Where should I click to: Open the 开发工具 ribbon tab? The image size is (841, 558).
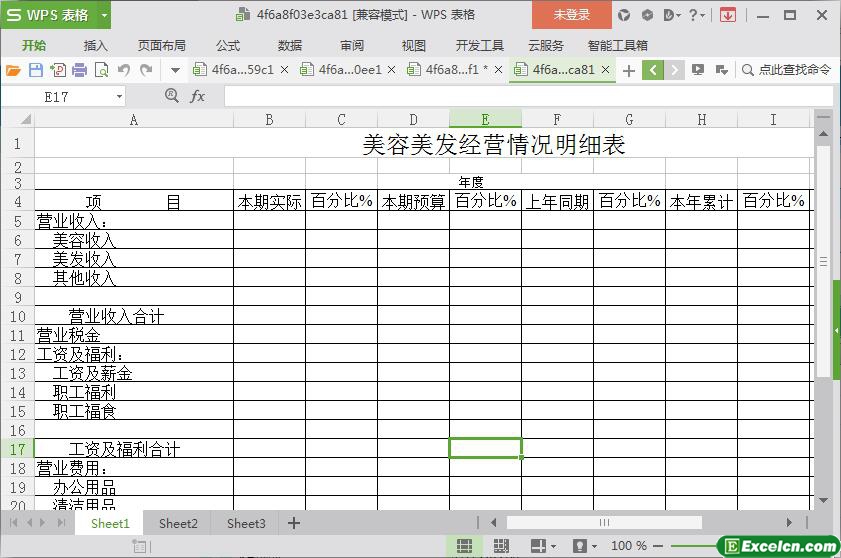pyautogui.click(x=479, y=46)
